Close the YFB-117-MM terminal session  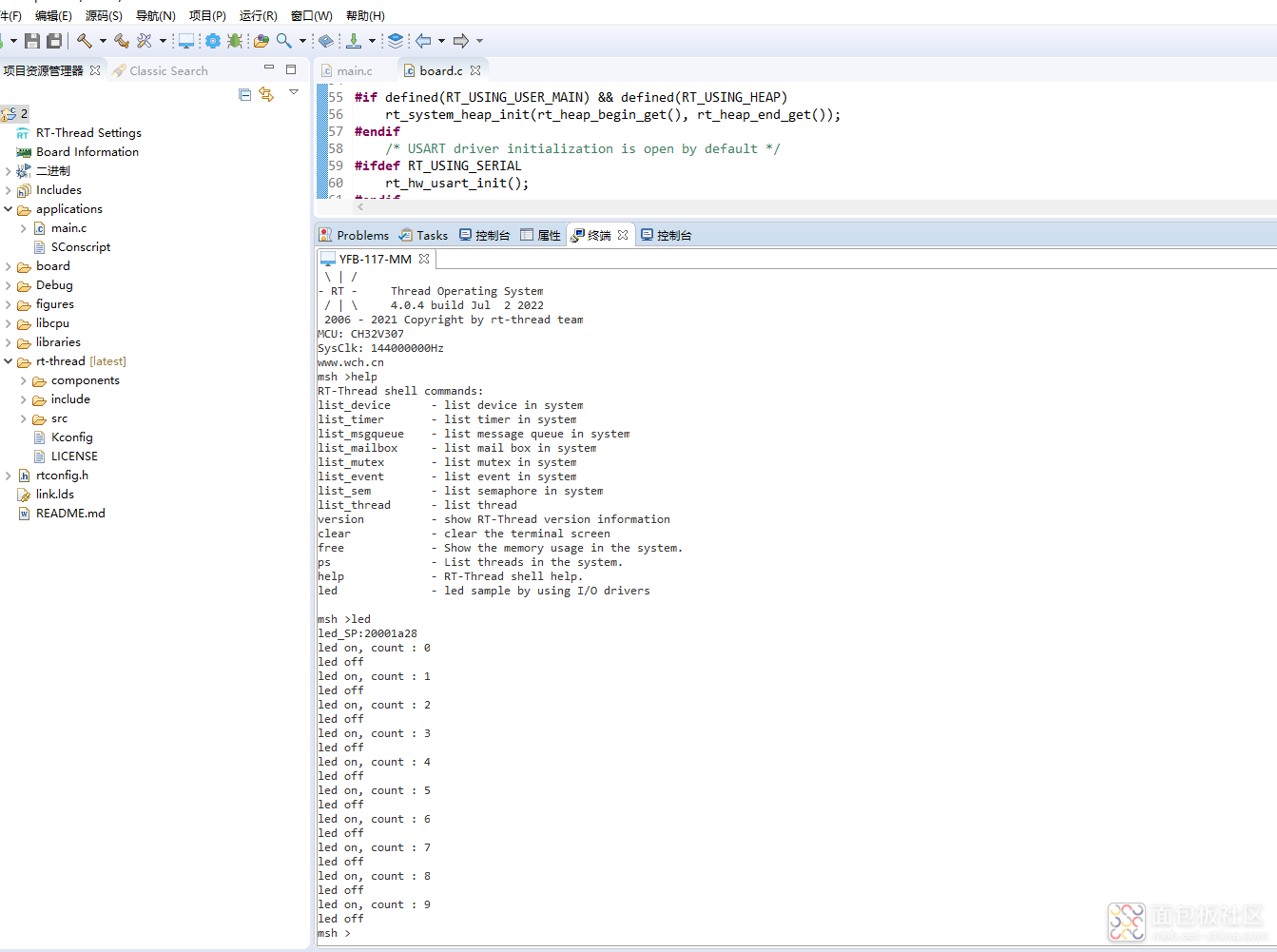click(x=424, y=259)
